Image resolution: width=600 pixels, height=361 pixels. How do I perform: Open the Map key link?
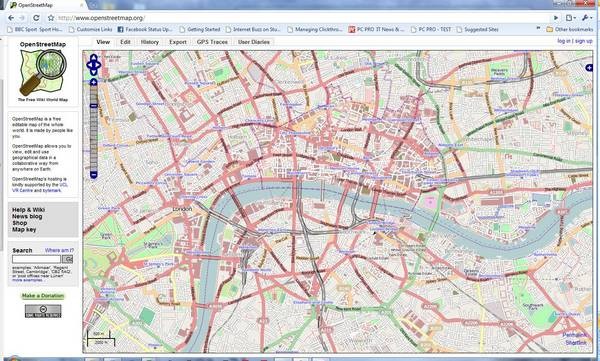(24, 229)
